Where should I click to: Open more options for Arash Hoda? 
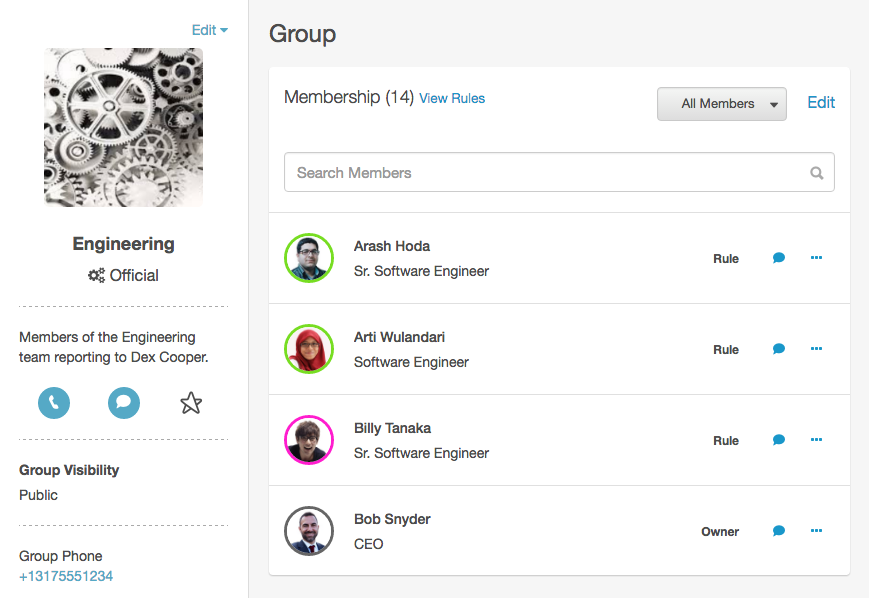[816, 258]
